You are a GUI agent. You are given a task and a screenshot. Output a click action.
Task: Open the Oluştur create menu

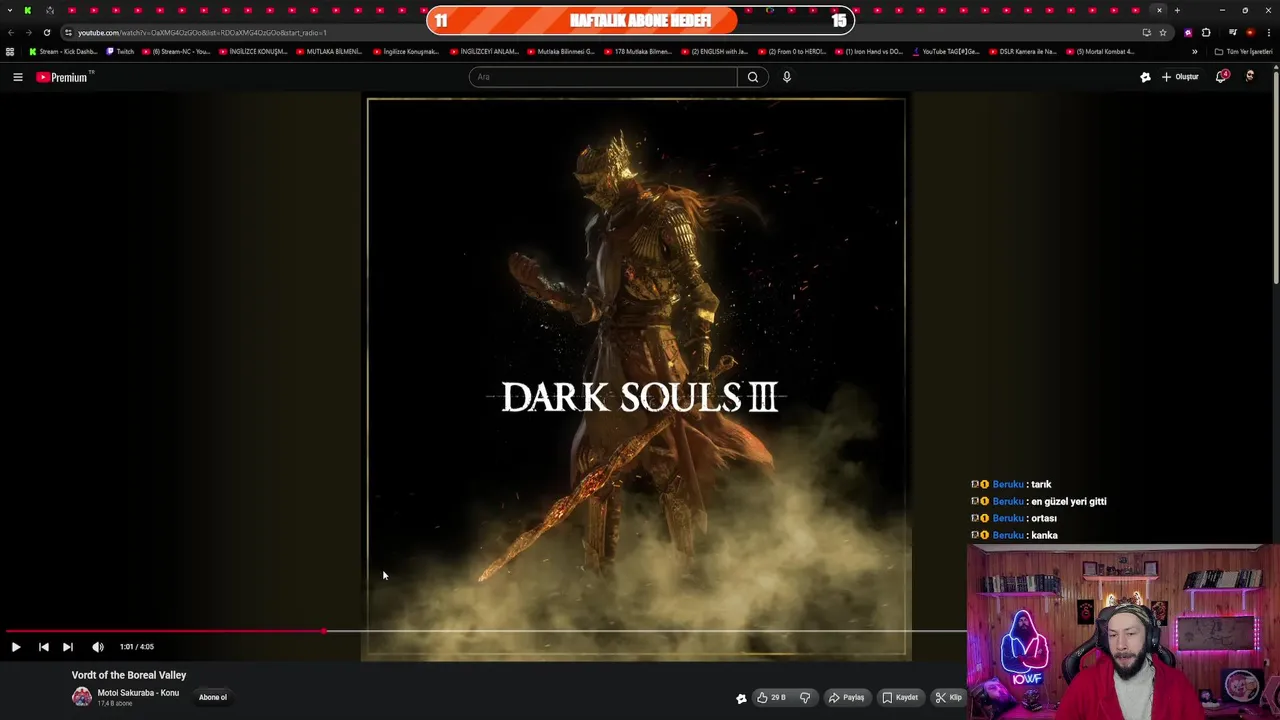1180,77
